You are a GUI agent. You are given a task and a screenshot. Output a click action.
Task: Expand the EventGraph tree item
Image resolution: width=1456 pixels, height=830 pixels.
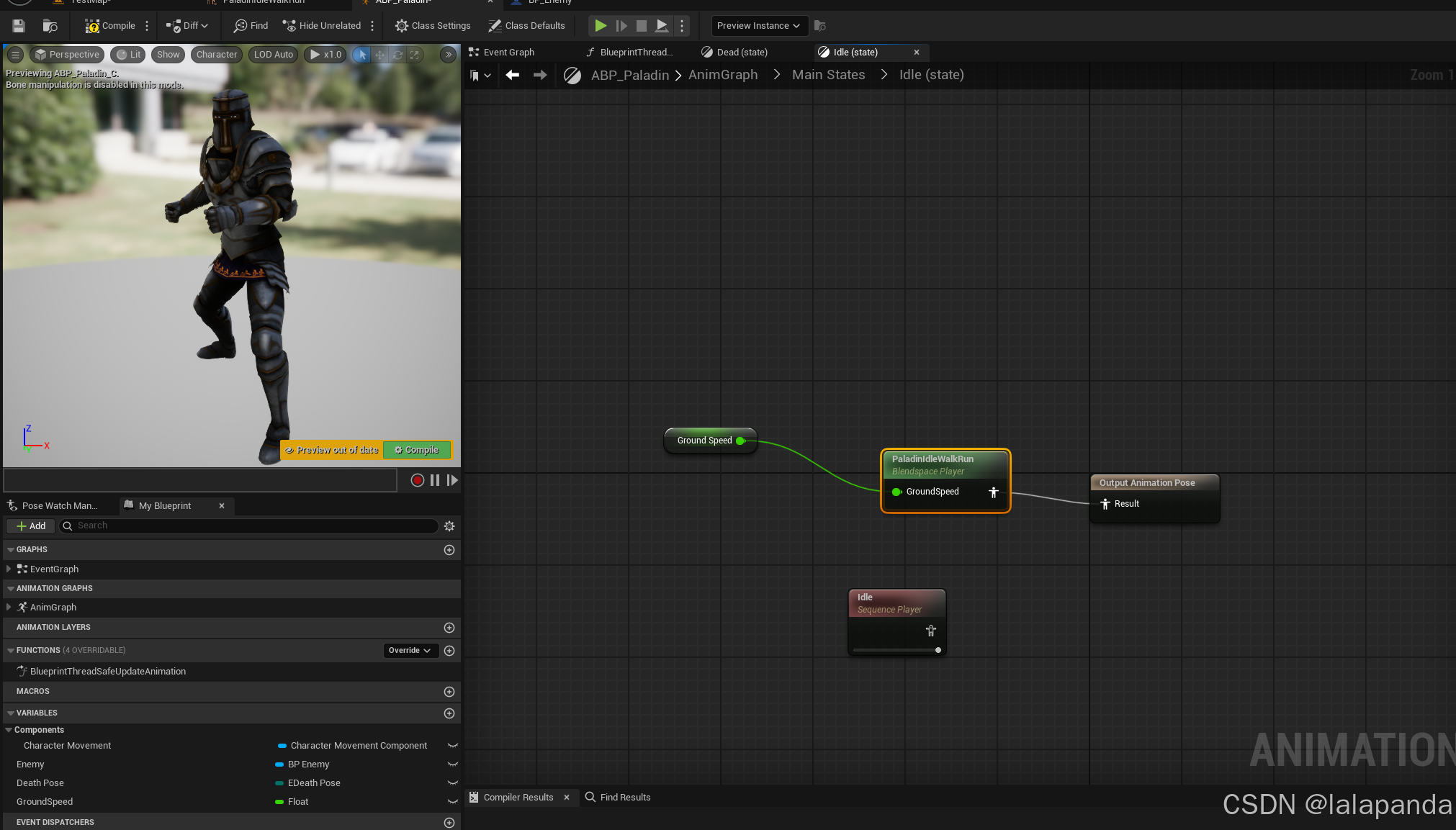tap(9, 569)
